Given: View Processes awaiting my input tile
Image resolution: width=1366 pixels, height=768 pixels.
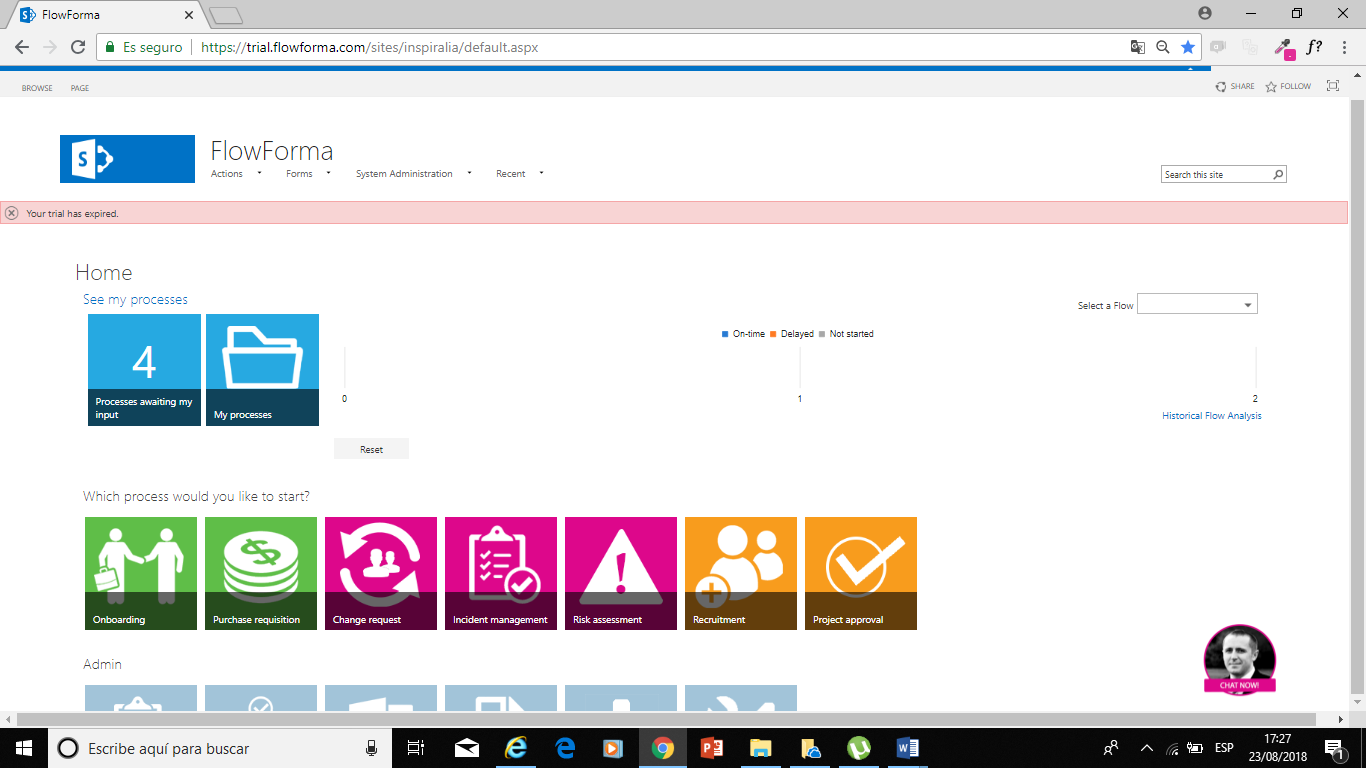Looking at the screenshot, I should (x=144, y=370).
